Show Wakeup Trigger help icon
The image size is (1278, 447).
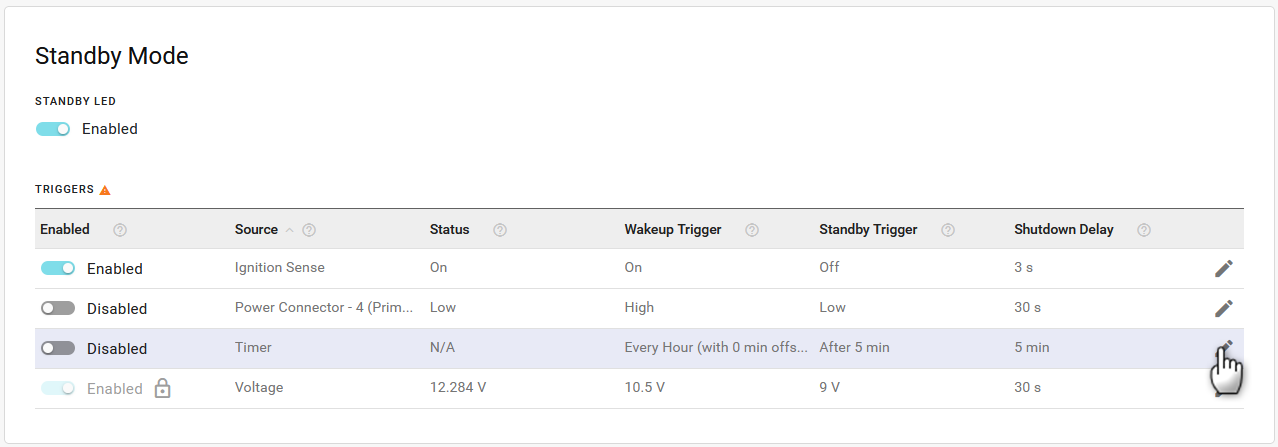[752, 230]
